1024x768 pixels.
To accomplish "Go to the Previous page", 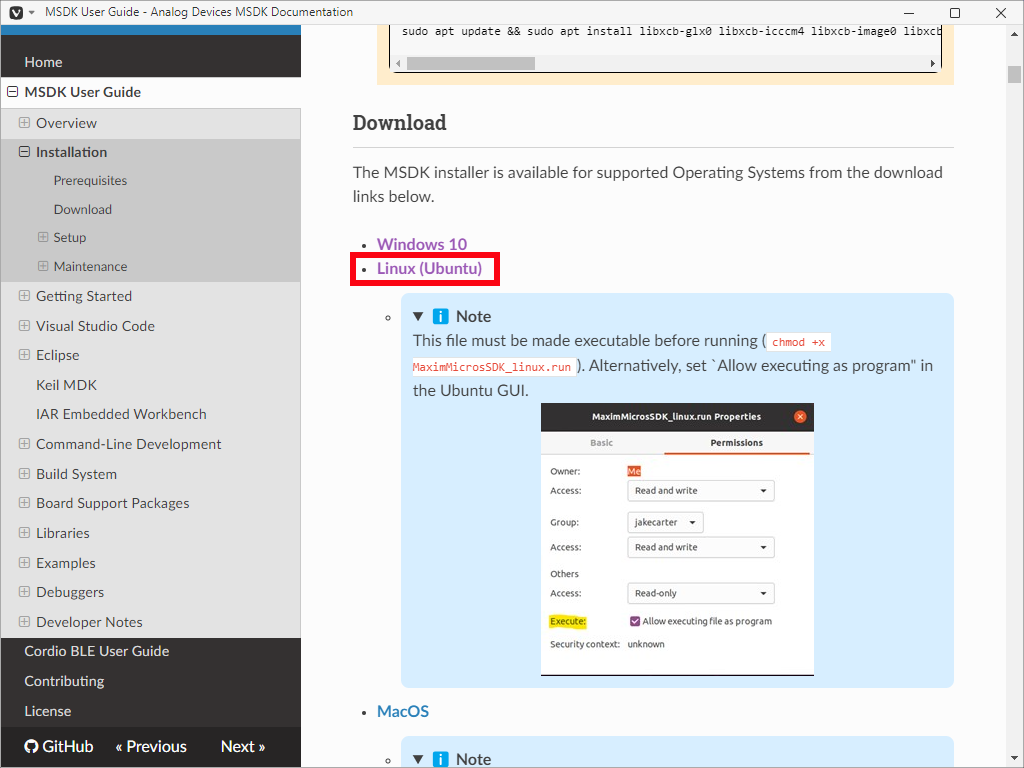I will [151, 746].
